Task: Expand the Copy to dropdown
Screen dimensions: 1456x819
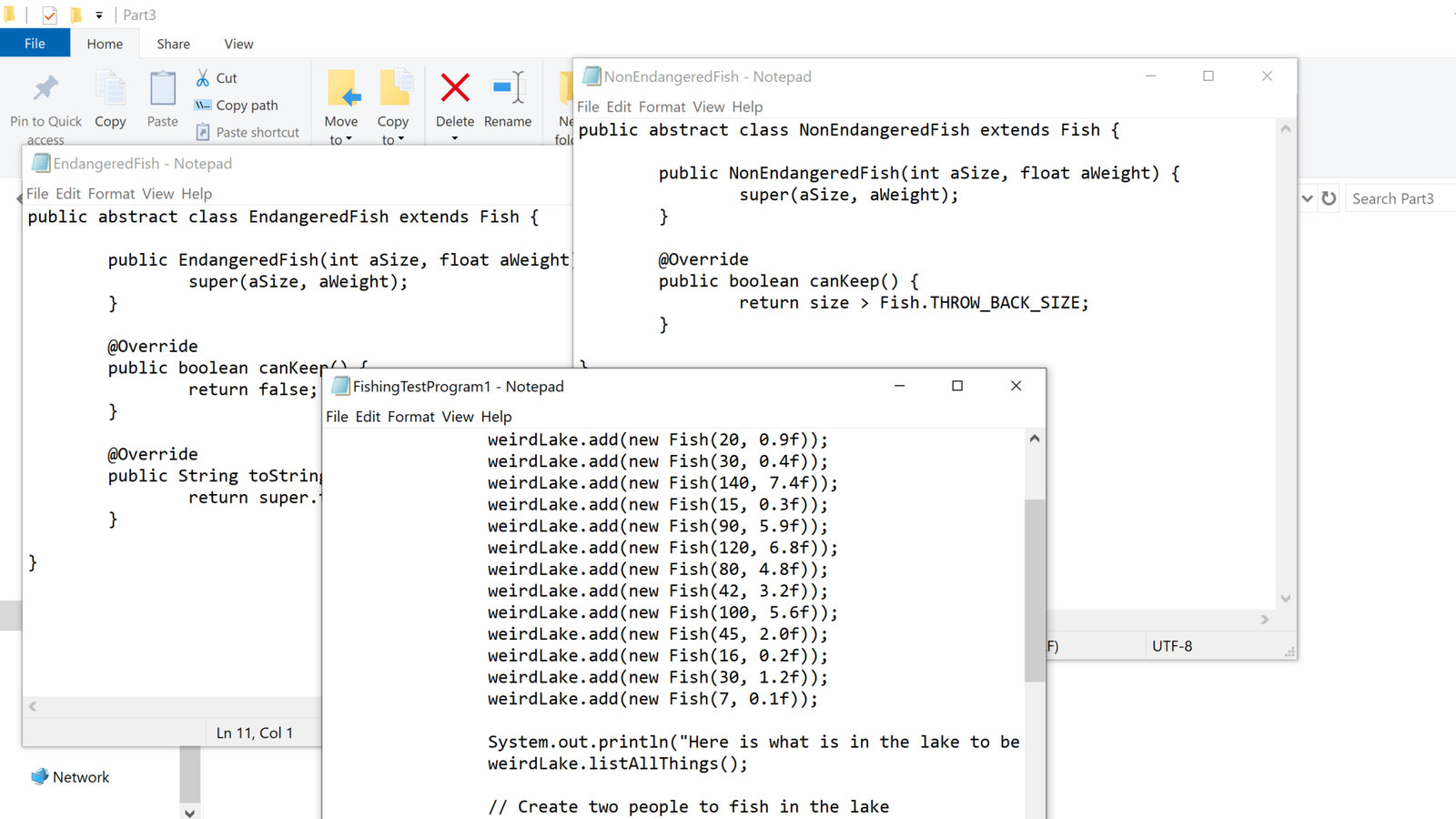Action: coord(393,130)
